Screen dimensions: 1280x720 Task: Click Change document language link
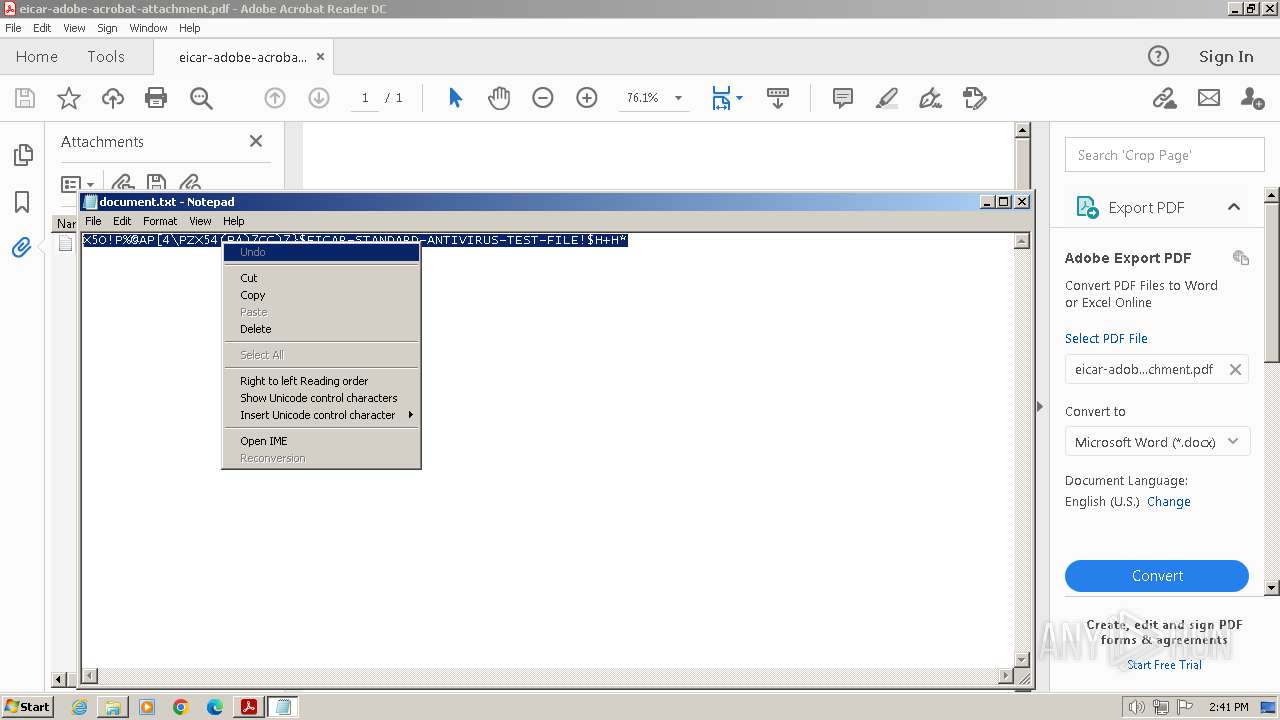click(1168, 502)
